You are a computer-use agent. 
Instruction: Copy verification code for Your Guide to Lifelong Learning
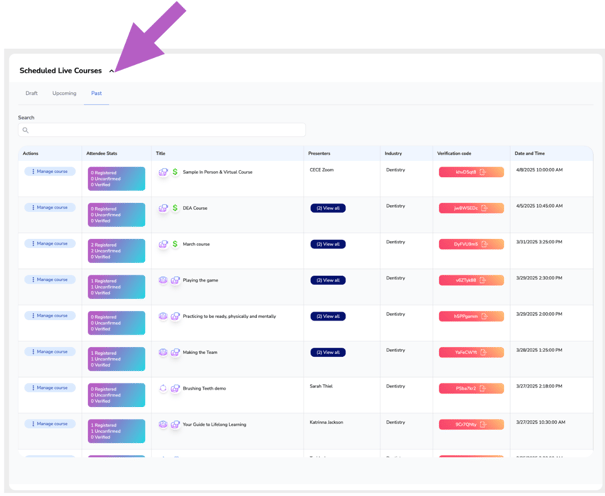pos(483,424)
